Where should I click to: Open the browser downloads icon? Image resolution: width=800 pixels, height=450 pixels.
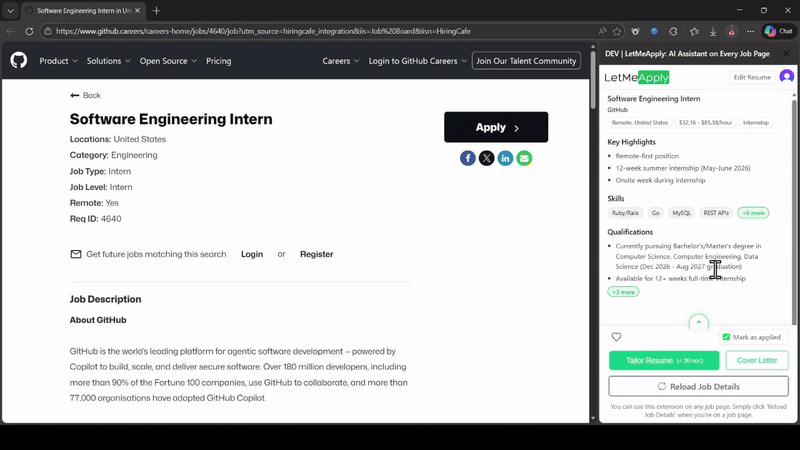coord(713,31)
